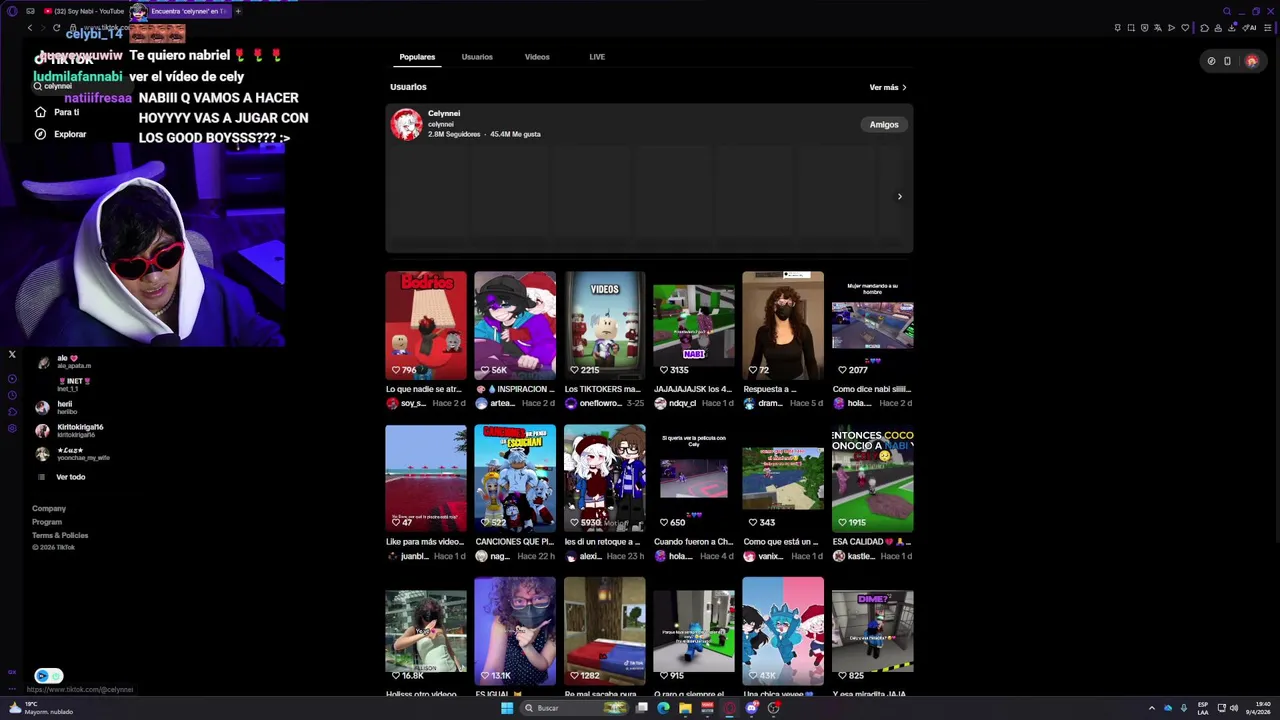The image size is (1280, 720).
Task: Open ESA CALIDAD video with 1915 likes
Action: [x=872, y=478]
